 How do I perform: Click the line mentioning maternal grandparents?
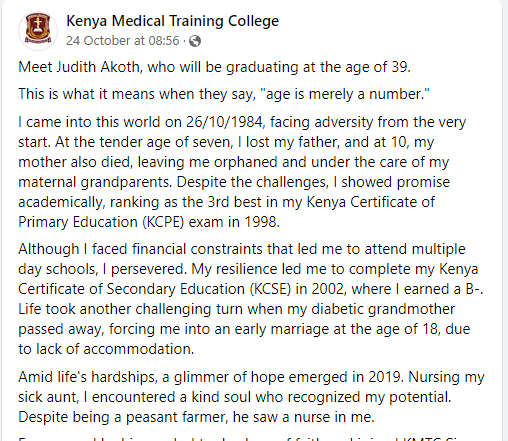[x=234, y=182]
